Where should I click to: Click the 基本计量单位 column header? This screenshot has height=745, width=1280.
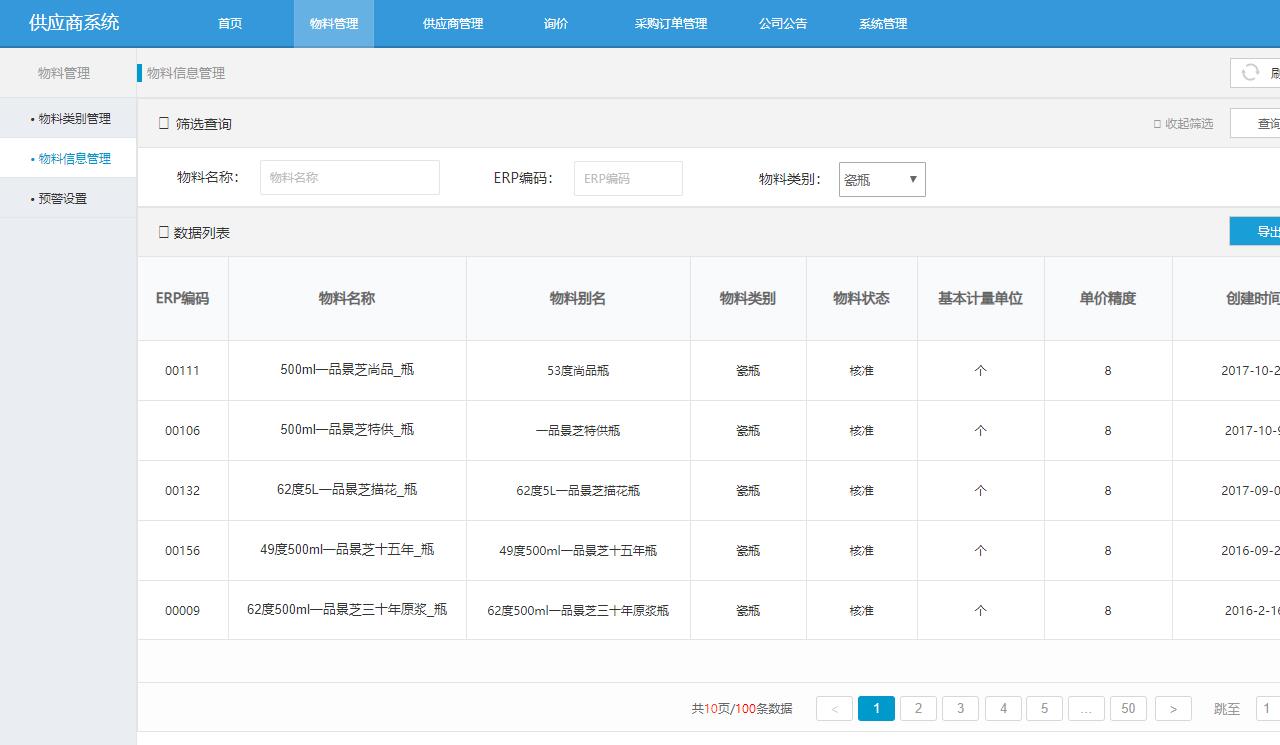click(980, 298)
